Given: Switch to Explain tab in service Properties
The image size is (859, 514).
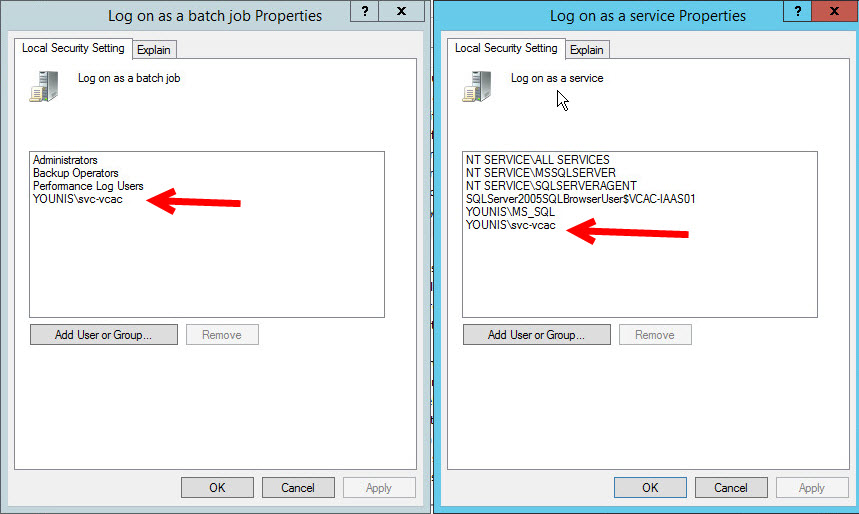Looking at the screenshot, I should tap(587, 50).
